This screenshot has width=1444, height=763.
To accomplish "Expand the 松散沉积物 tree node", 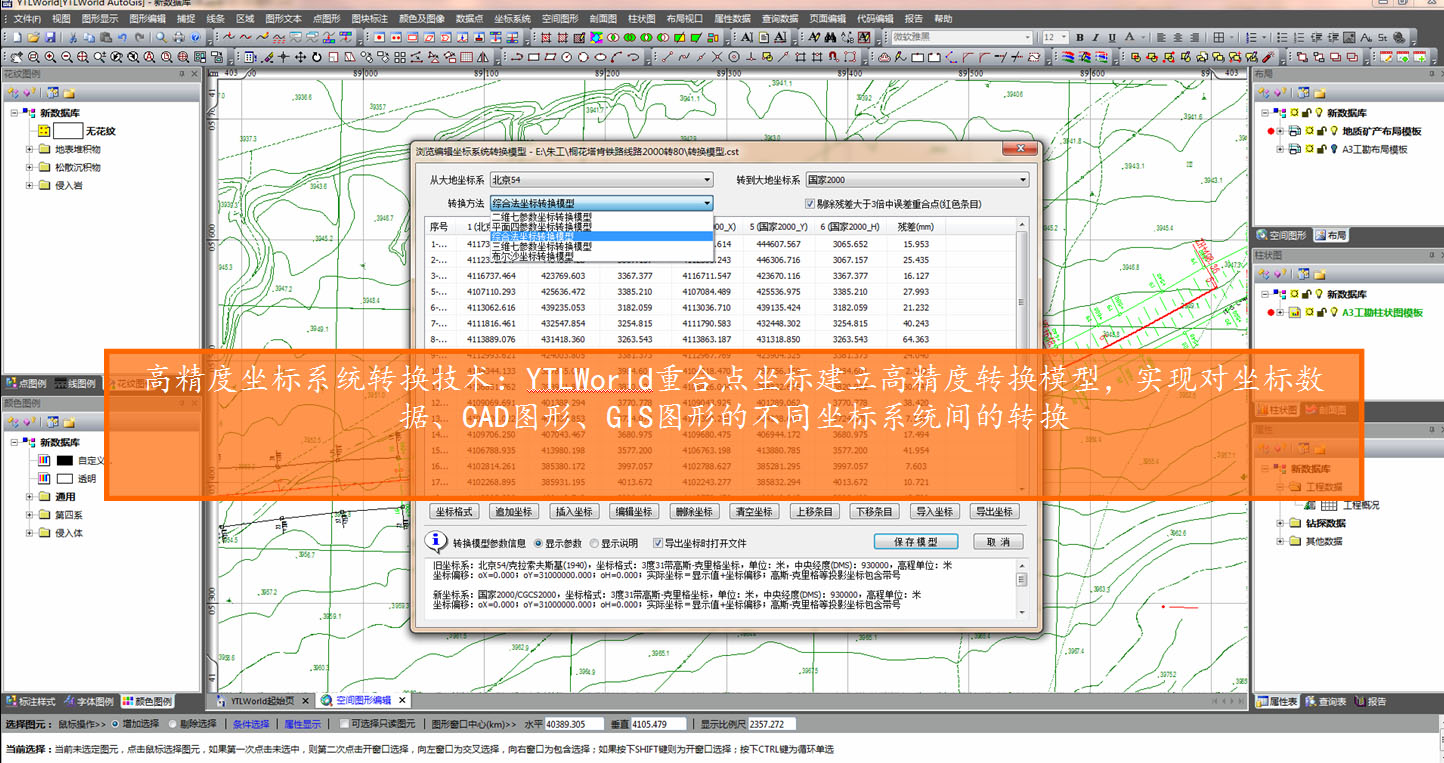I will coord(29,167).
